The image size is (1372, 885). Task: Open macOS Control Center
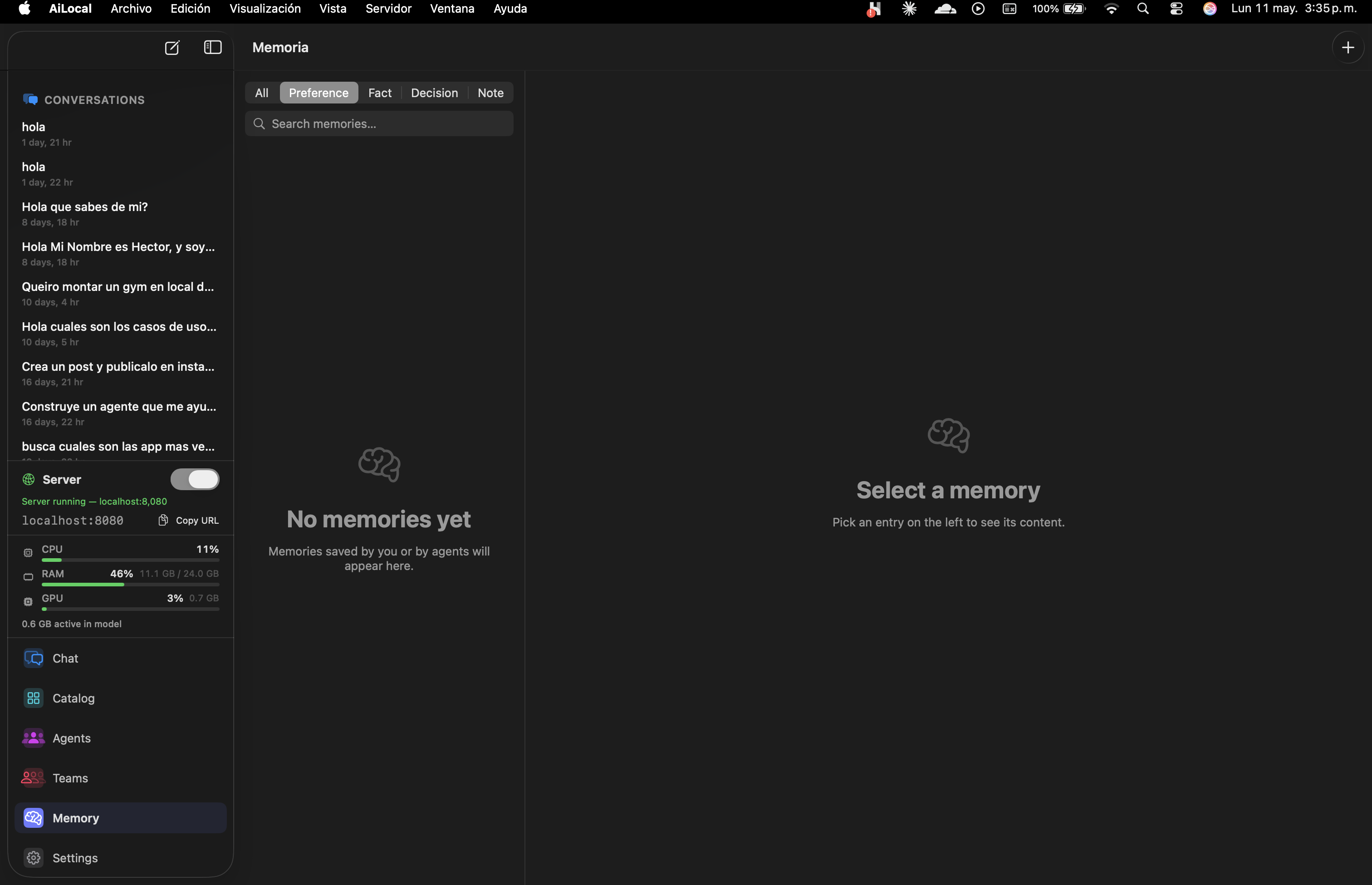(x=1176, y=9)
